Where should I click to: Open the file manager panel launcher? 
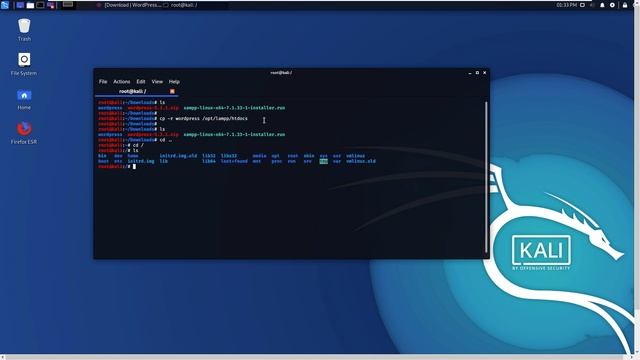[x=30, y=5]
